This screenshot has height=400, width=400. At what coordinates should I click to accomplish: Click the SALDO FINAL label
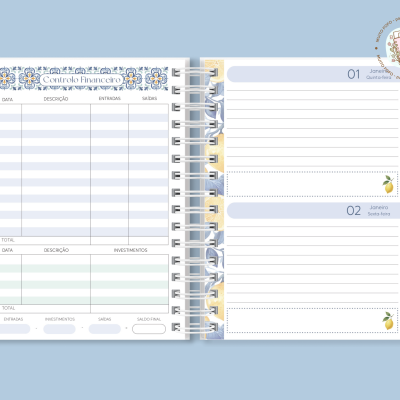(x=149, y=319)
